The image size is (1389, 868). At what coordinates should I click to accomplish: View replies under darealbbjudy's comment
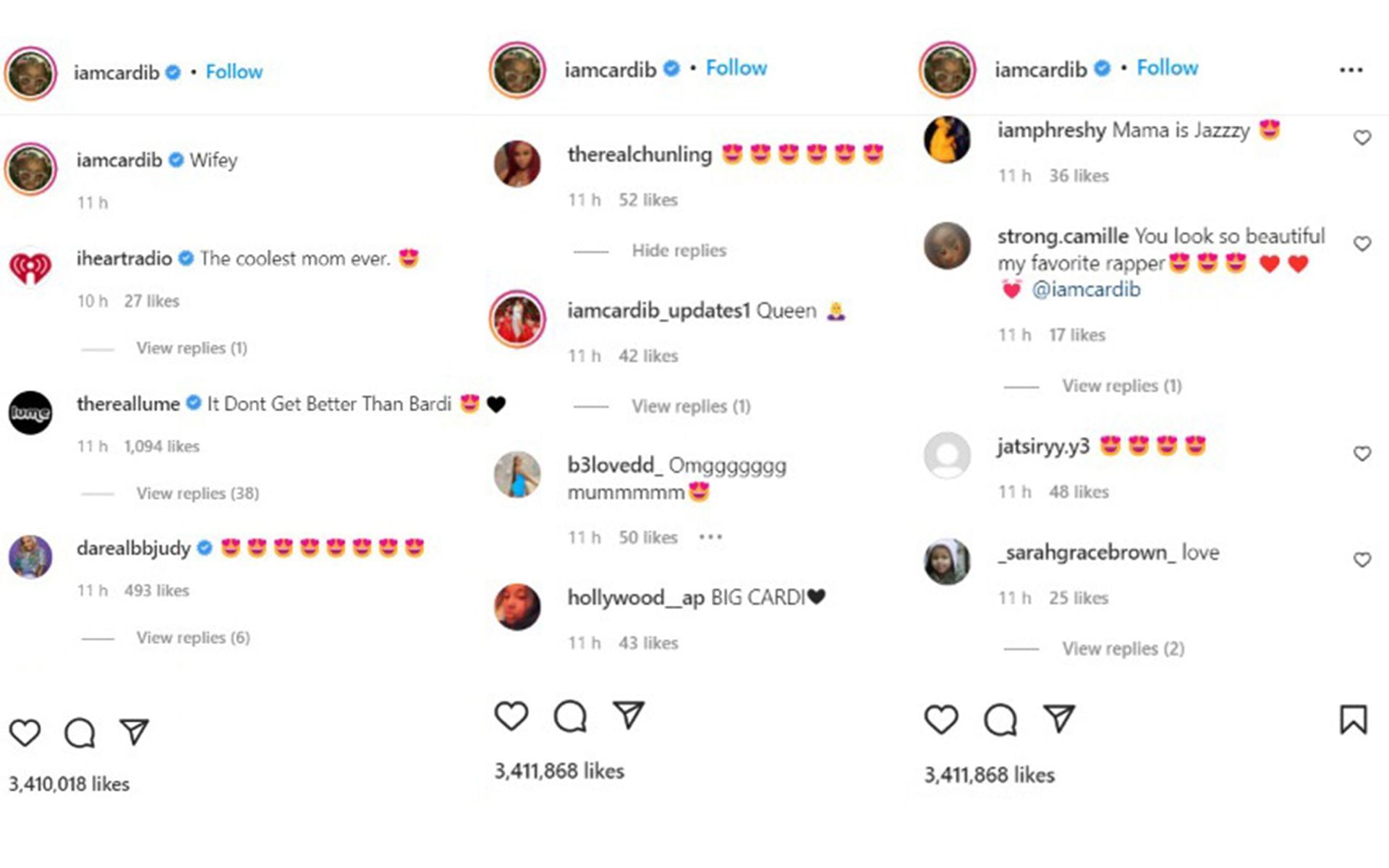pos(193,637)
